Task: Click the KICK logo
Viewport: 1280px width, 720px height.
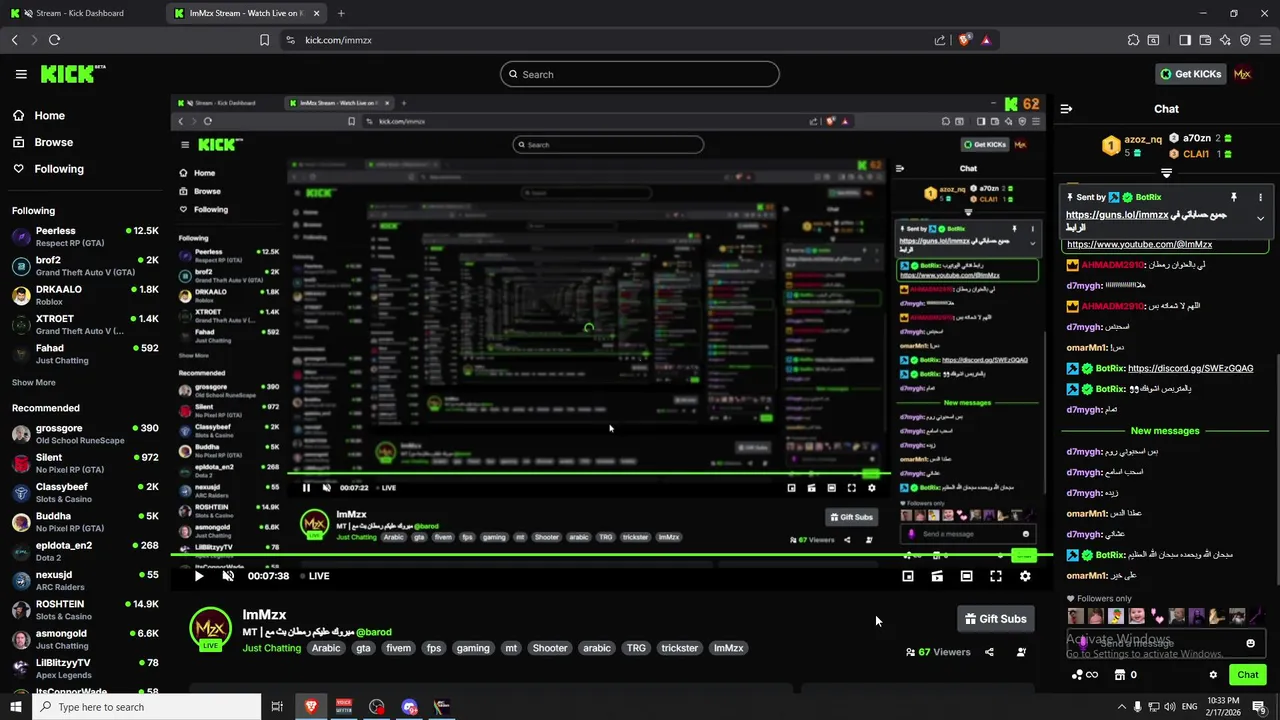Action: pos(72,74)
